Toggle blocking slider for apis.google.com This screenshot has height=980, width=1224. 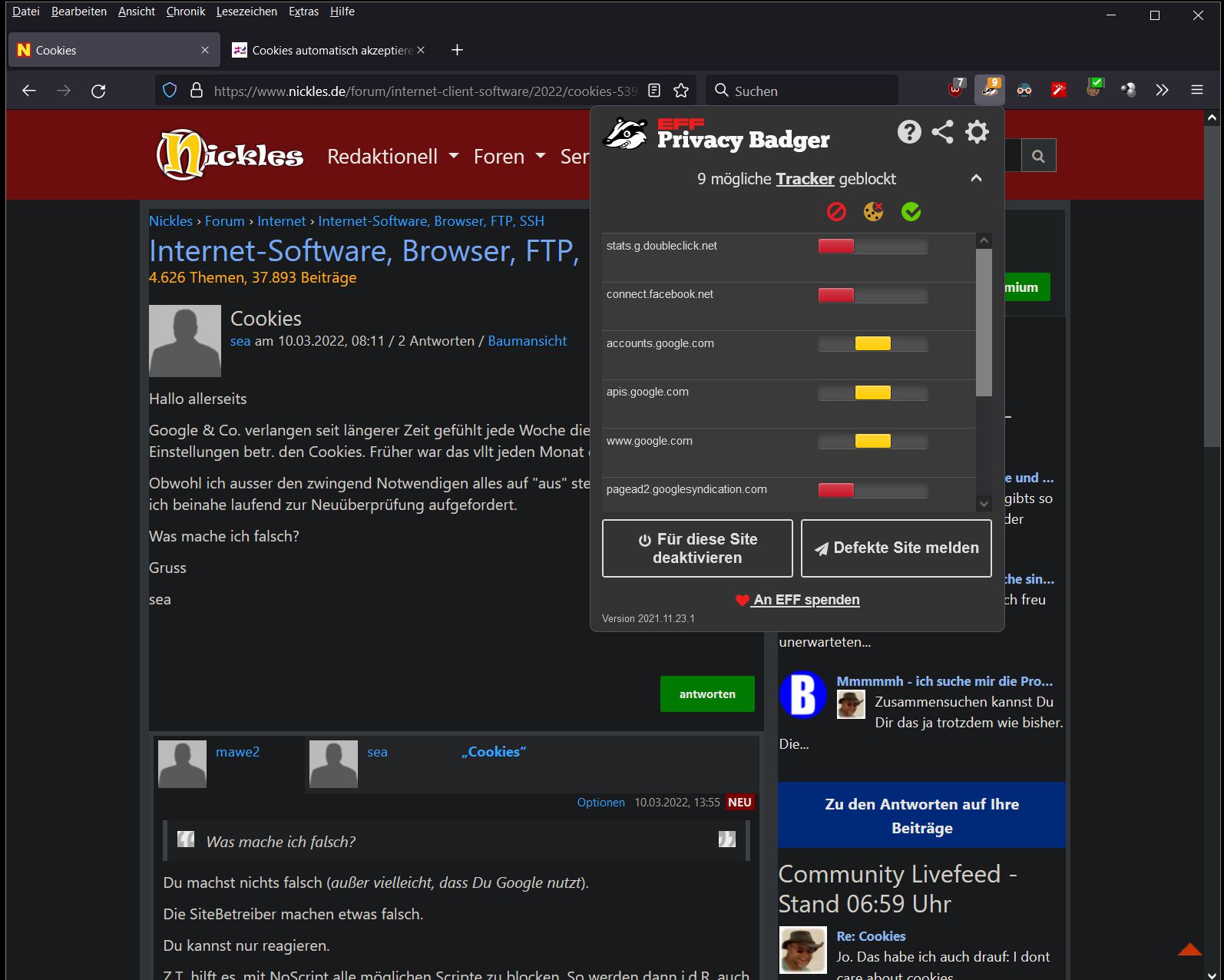coord(873,392)
